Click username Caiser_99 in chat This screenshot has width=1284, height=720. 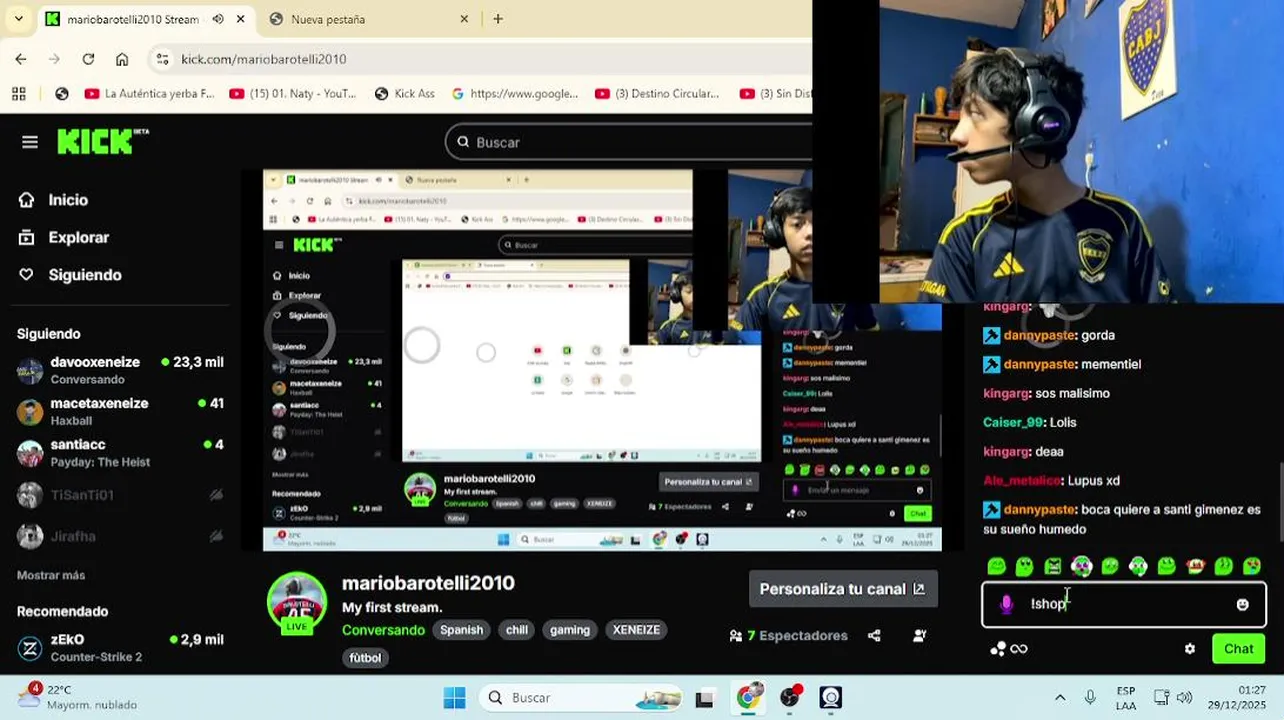click(1013, 422)
